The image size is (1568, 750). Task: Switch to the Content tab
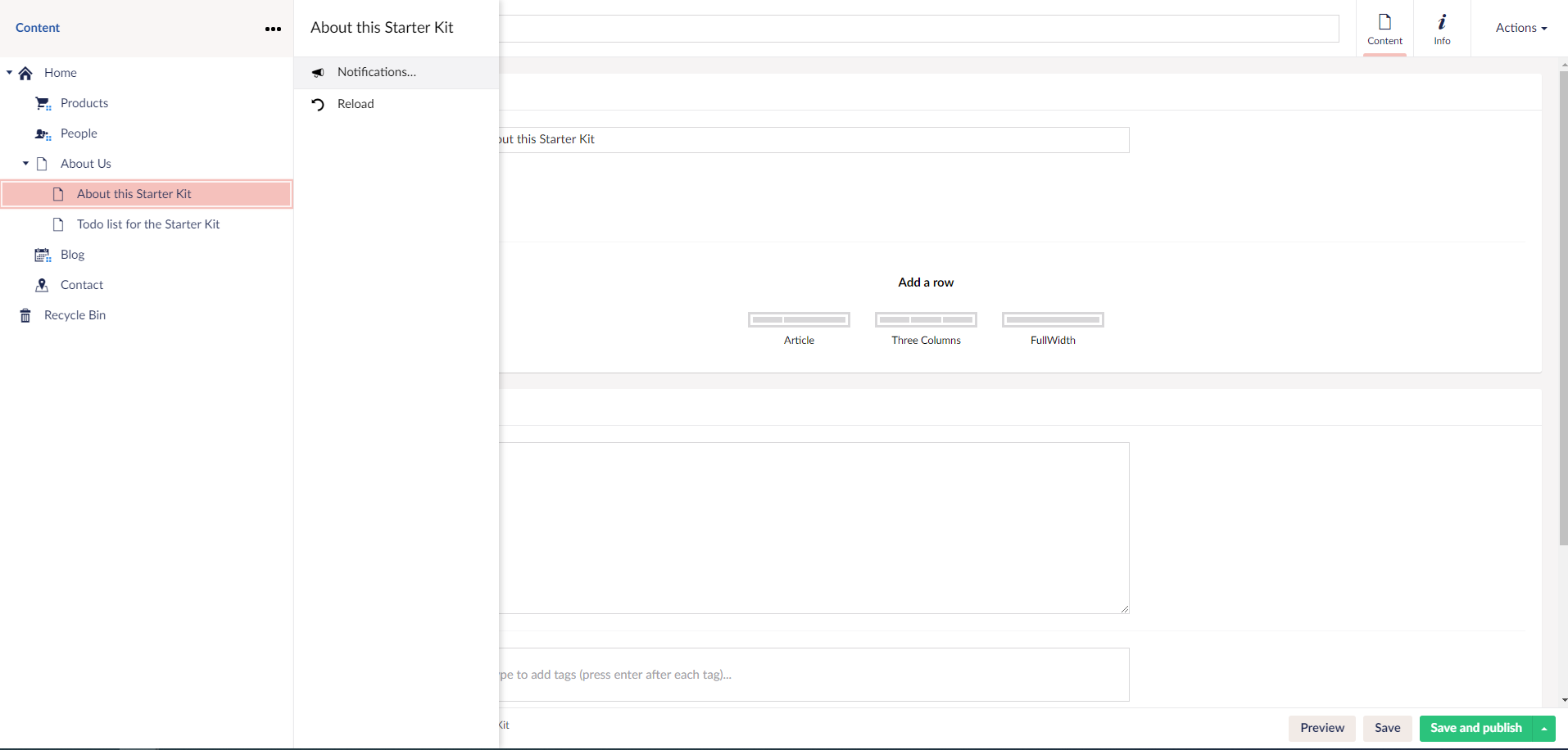tap(1383, 29)
